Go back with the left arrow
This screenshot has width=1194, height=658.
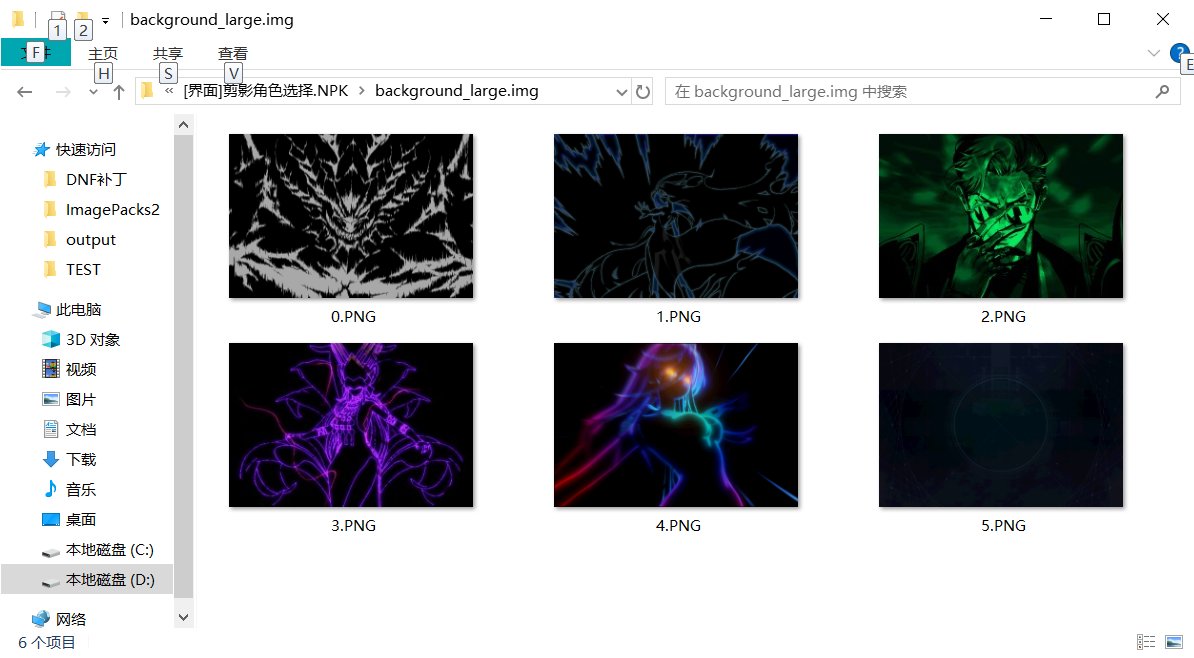click(x=24, y=92)
